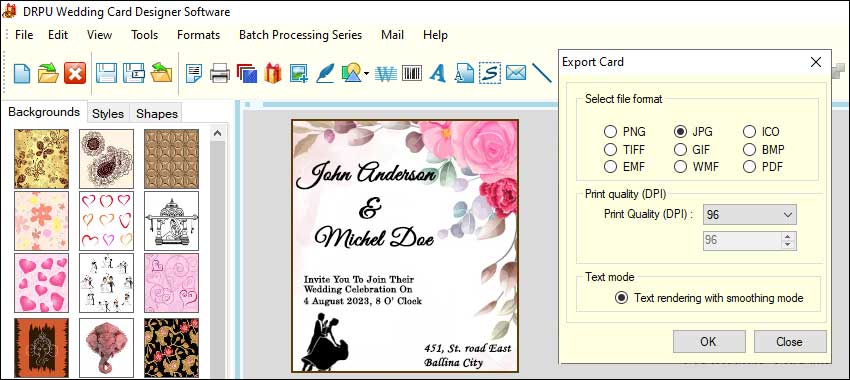Open the Tools menu
The width and height of the screenshot is (850, 380).
(x=145, y=35)
